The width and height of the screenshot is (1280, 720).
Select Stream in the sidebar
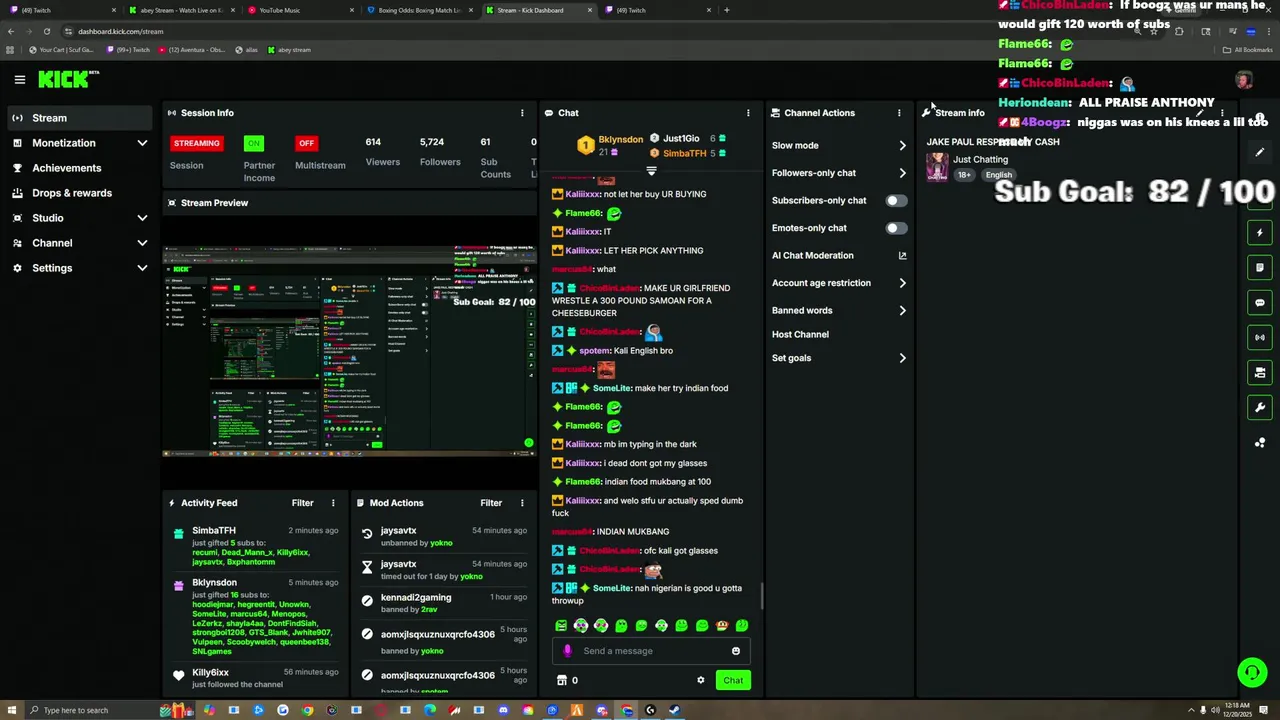(x=82, y=118)
